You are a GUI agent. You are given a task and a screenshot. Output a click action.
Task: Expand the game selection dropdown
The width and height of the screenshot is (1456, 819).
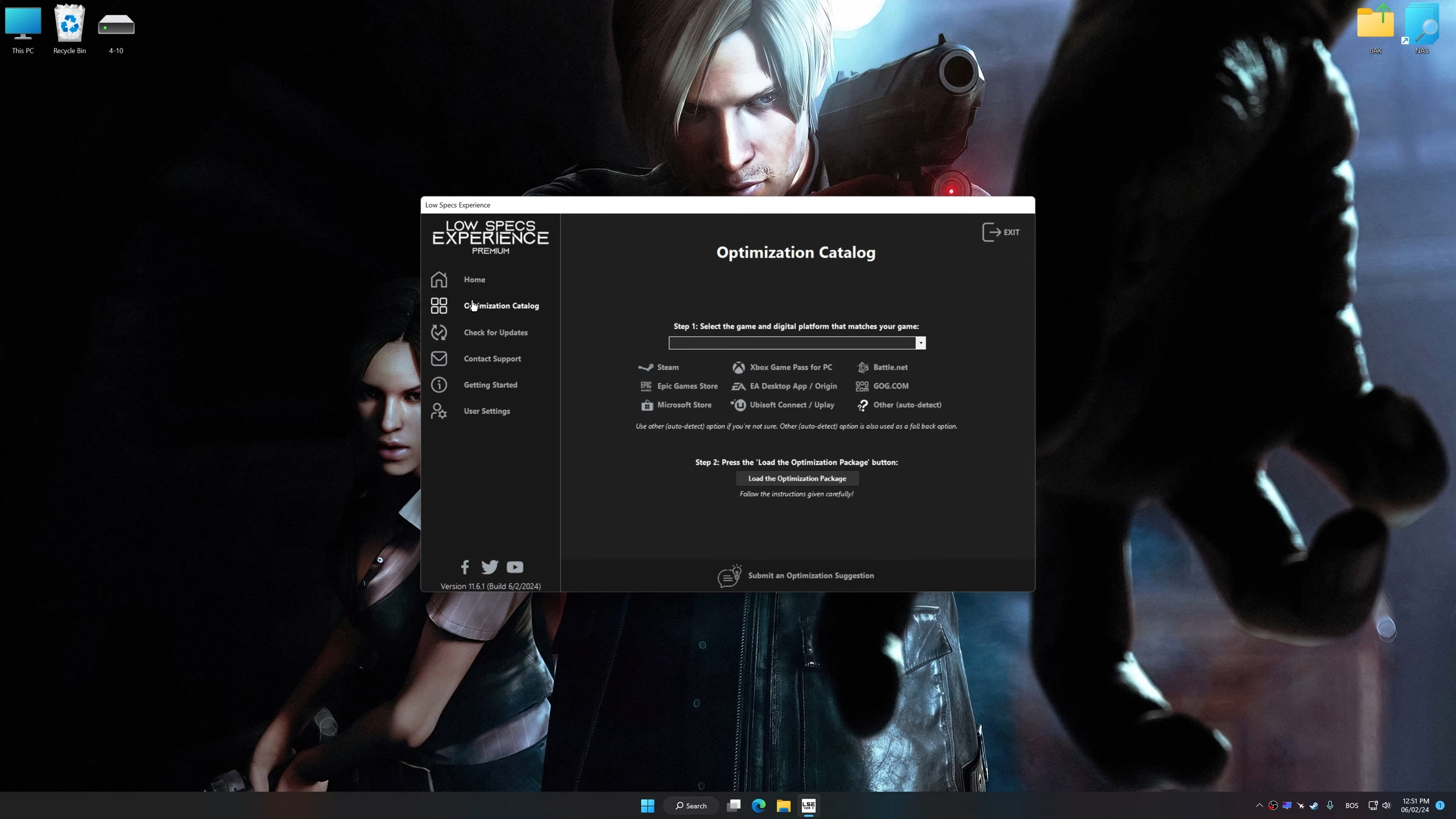click(x=920, y=343)
